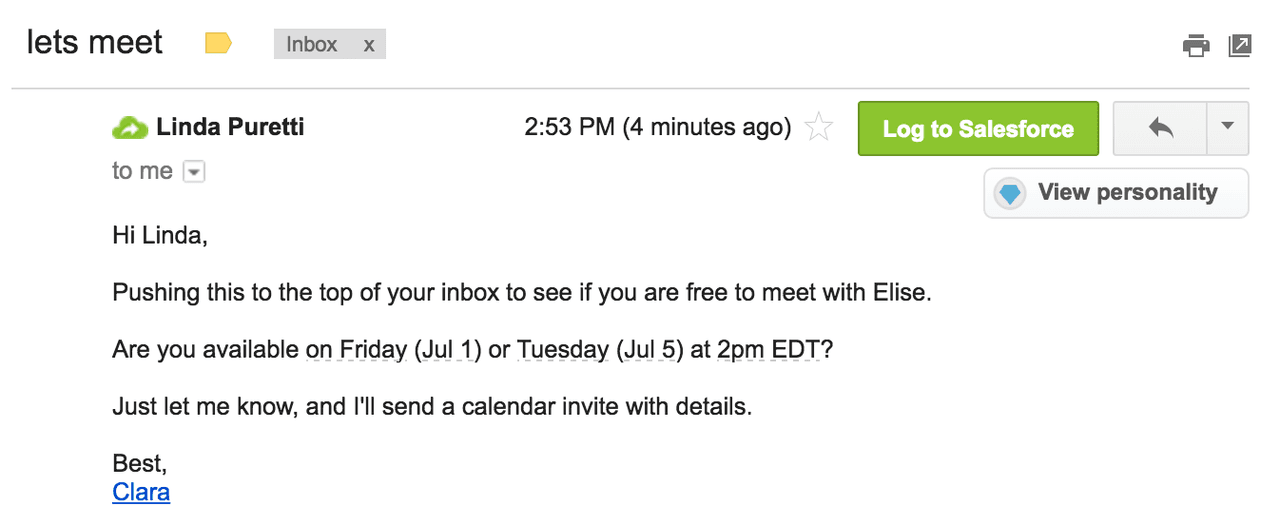Screen dimensions: 1280x527
Task: Click the reply arrow button
Action: 1160,128
